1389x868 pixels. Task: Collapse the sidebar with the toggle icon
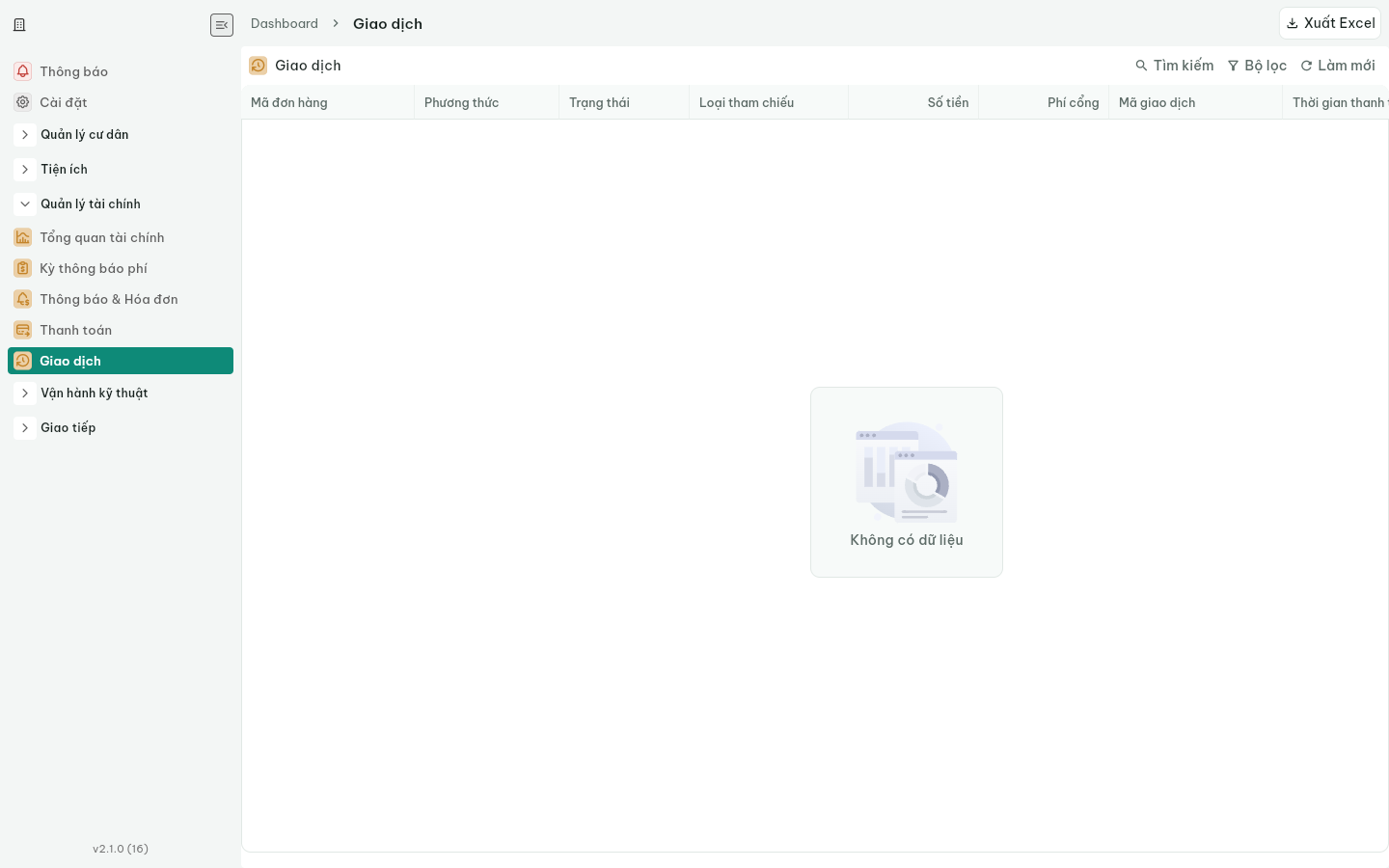click(222, 25)
